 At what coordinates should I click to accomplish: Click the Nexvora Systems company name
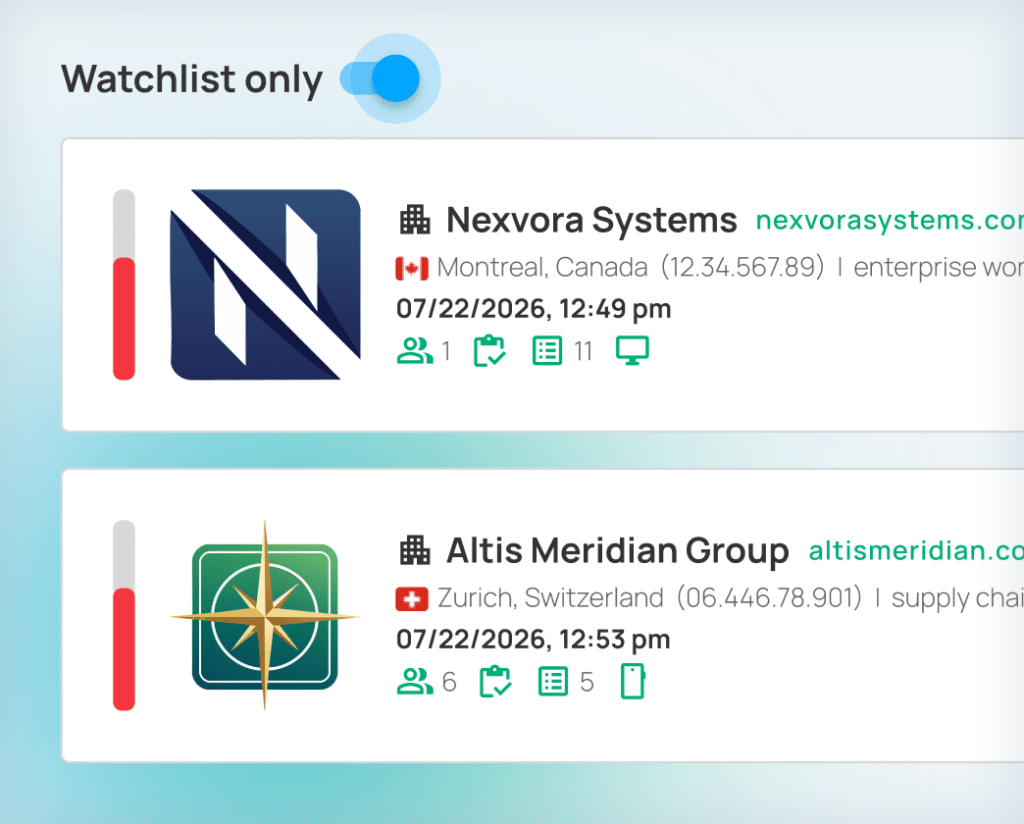[592, 220]
